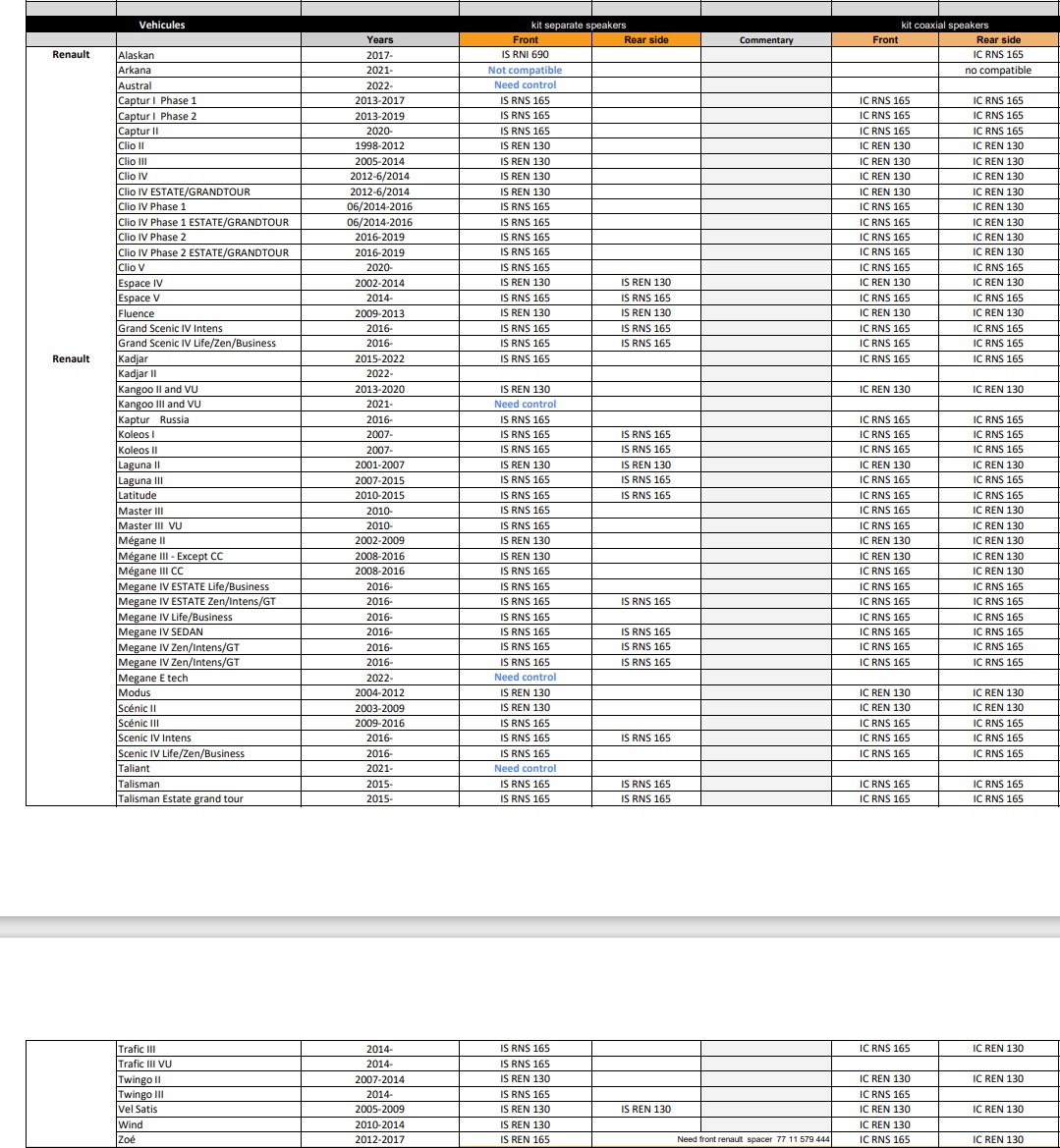This screenshot has width=1060, height=1148.
Task: Select the 'Zoé' vehicle name
Action: [x=129, y=1140]
